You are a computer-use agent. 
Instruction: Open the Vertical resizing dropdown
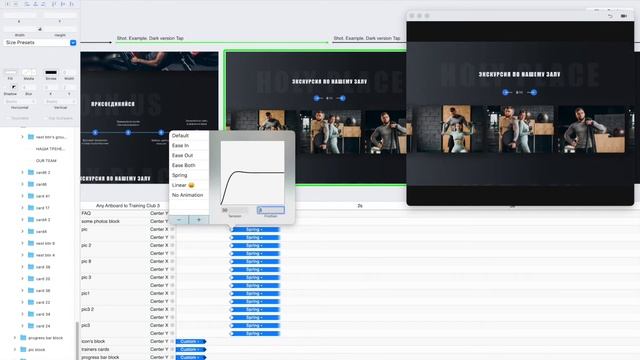[x=60, y=102]
